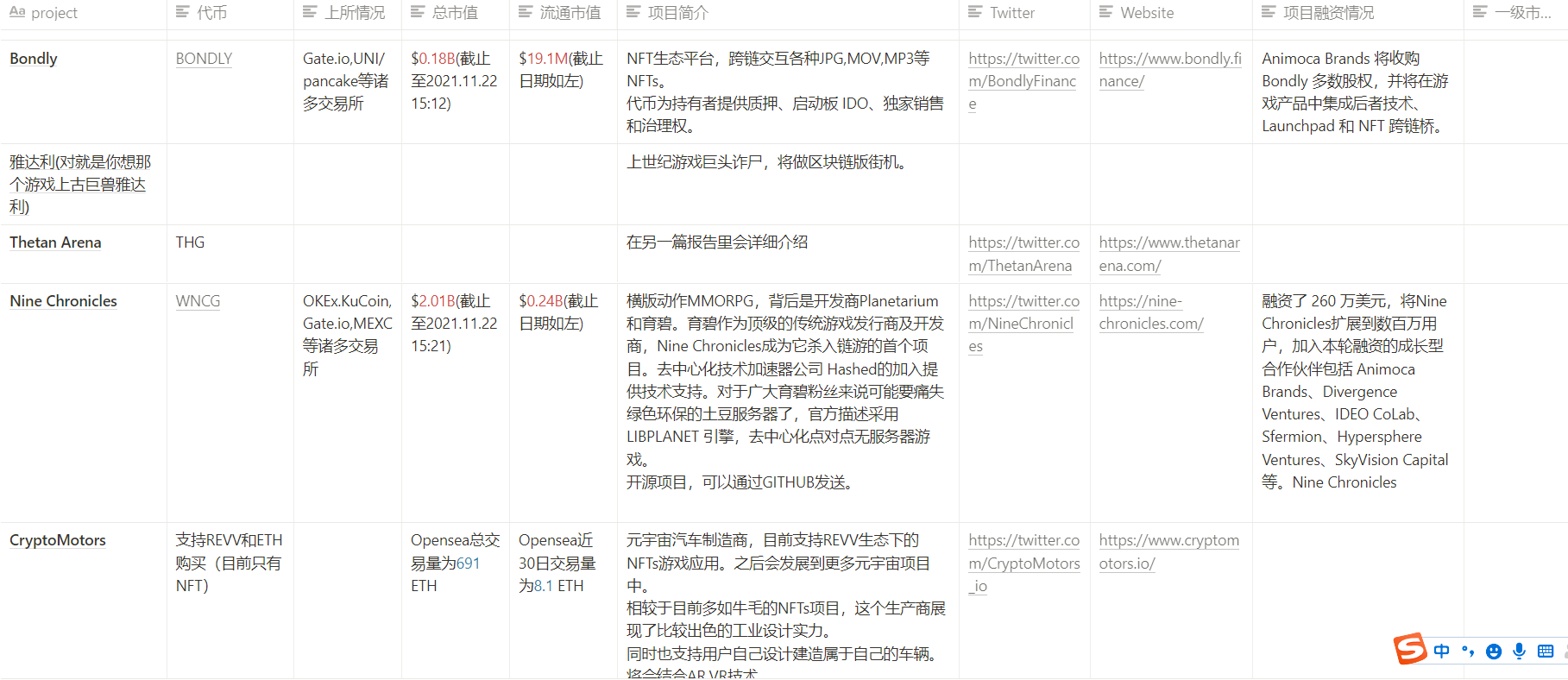Open the 代币 column header menu
1568x680 pixels.
point(230,13)
